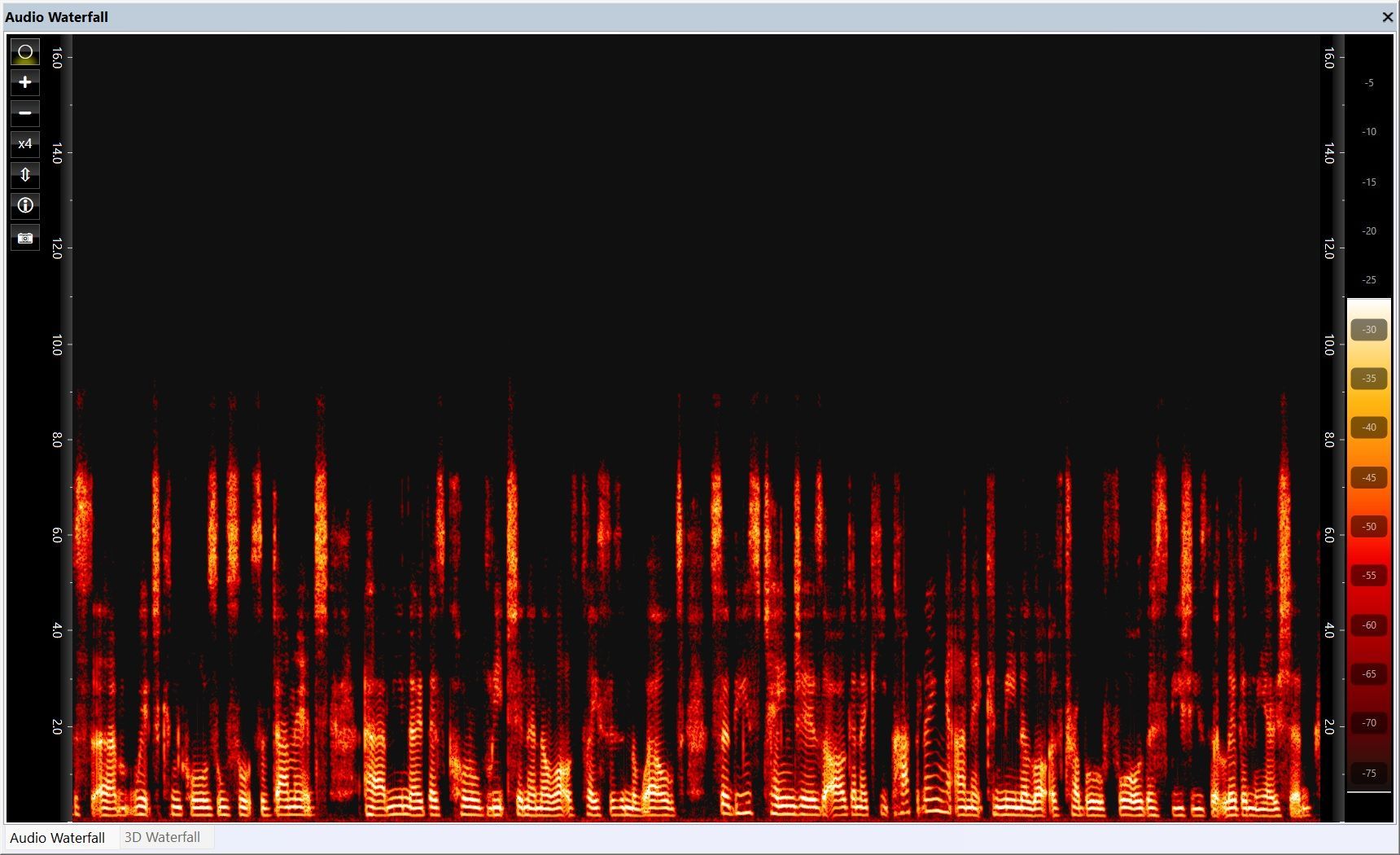Screen dimensions: 1400x855
Task: Click the -70 badge on the color scale
Action: point(1369,723)
